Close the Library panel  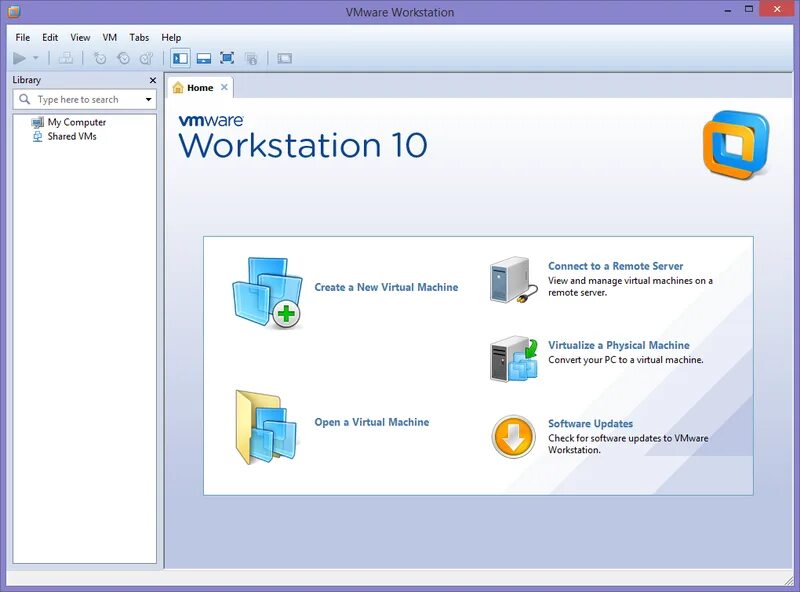pyautogui.click(x=153, y=80)
